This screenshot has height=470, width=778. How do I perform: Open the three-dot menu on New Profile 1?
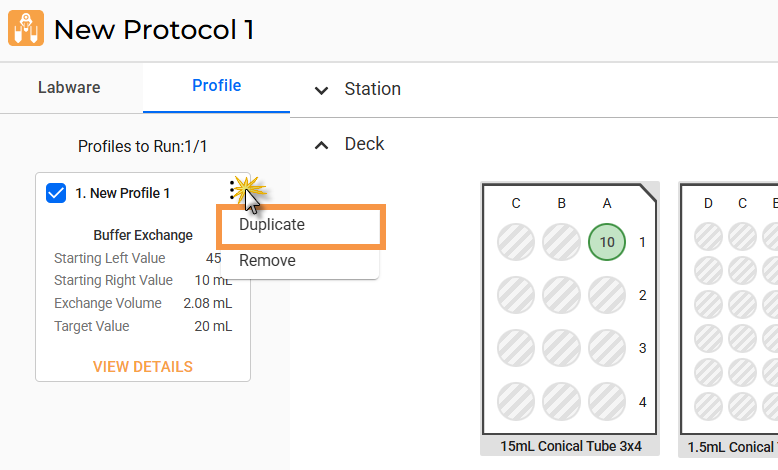[x=233, y=189]
